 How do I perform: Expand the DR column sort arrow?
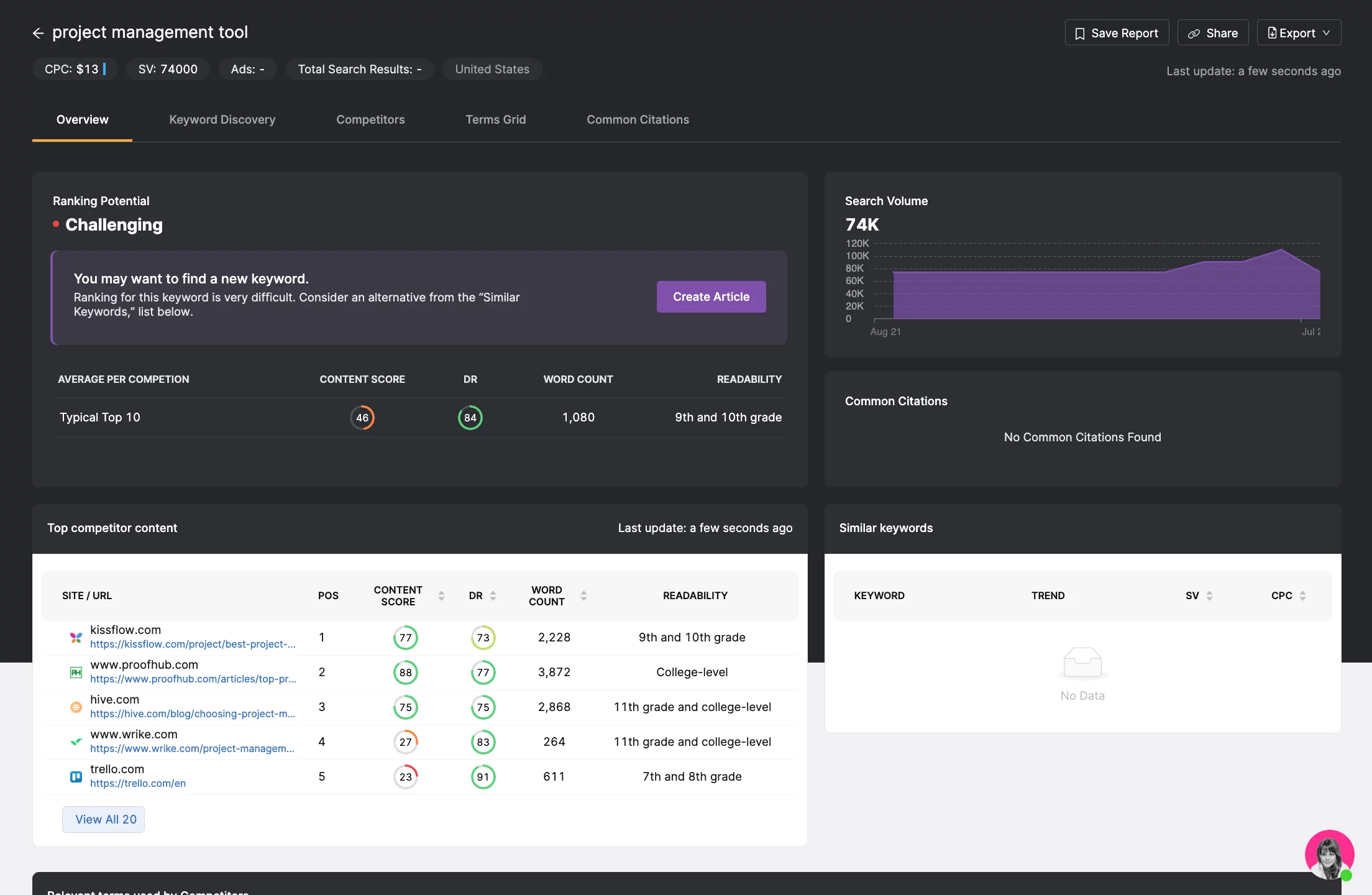point(493,595)
